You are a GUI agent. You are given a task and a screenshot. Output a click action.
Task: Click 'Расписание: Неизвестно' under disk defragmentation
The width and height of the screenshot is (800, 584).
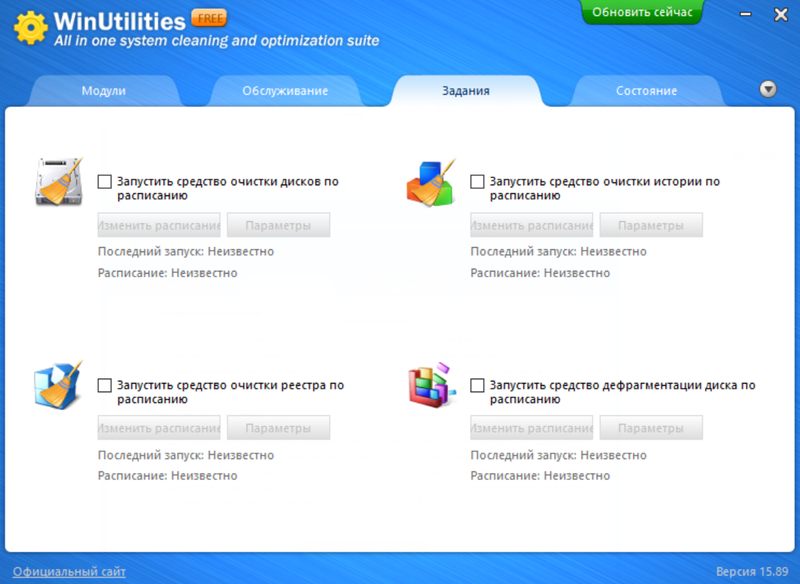click(x=540, y=476)
